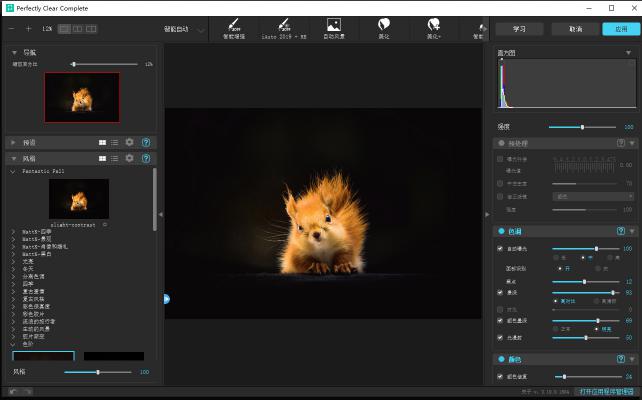The height and width of the screenshot is (400, 642).
Task: Select the 美化+ face preset icon
Action: pos(433,26)
